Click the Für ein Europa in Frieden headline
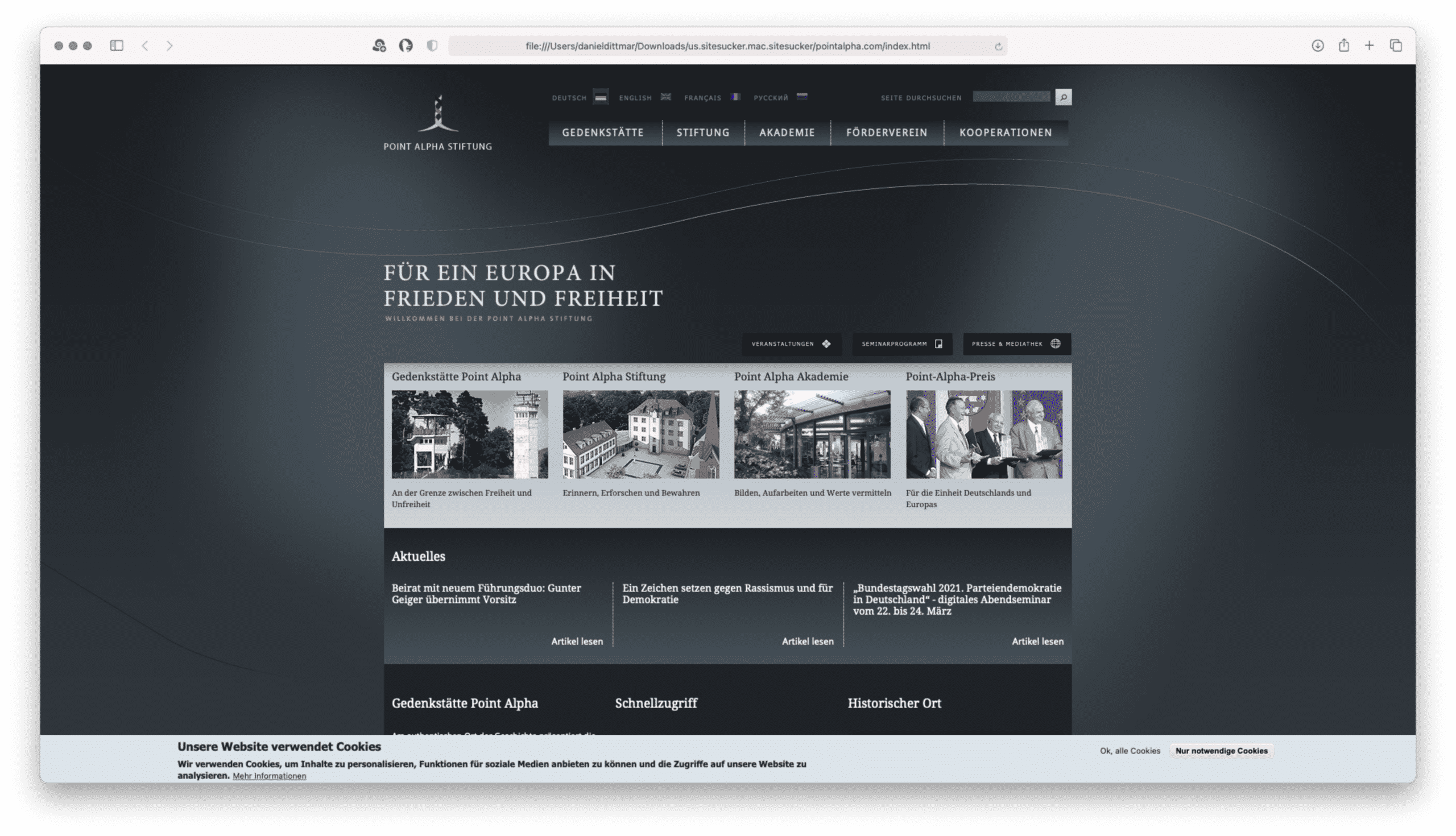 523,285
